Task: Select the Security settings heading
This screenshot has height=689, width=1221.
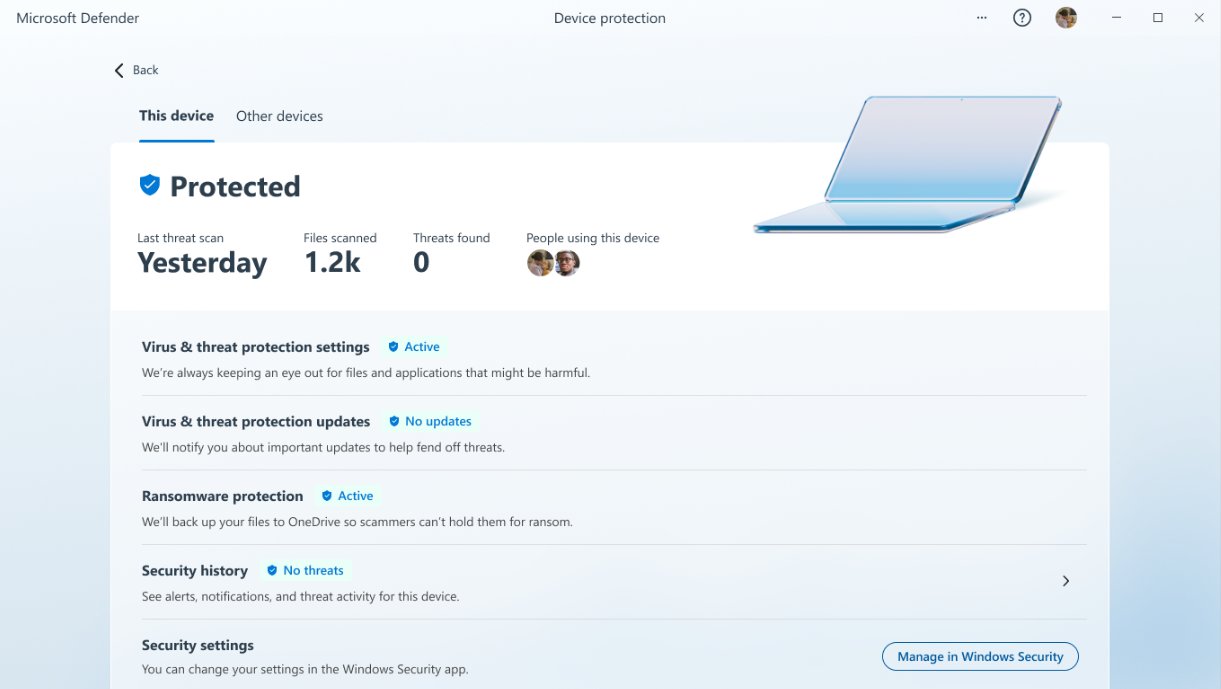Action: pyautogui.click(x=198, y=645)
